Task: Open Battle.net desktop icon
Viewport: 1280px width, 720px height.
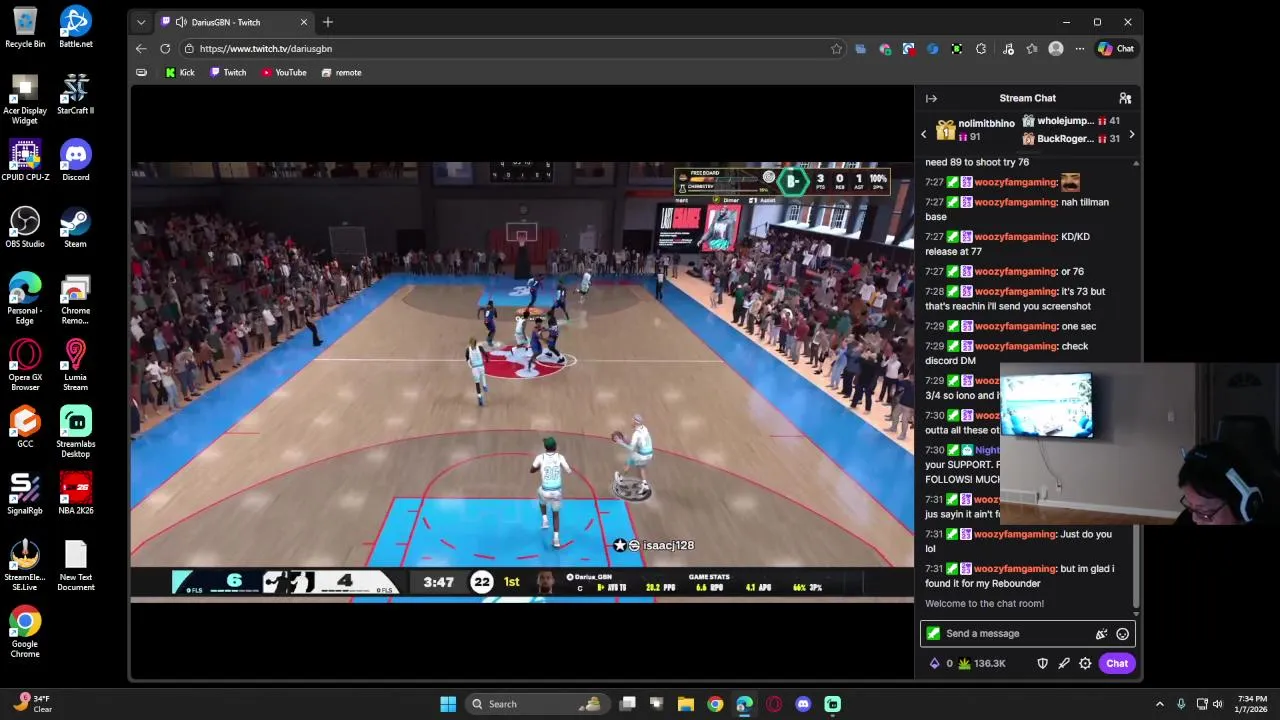Action: 75,27
